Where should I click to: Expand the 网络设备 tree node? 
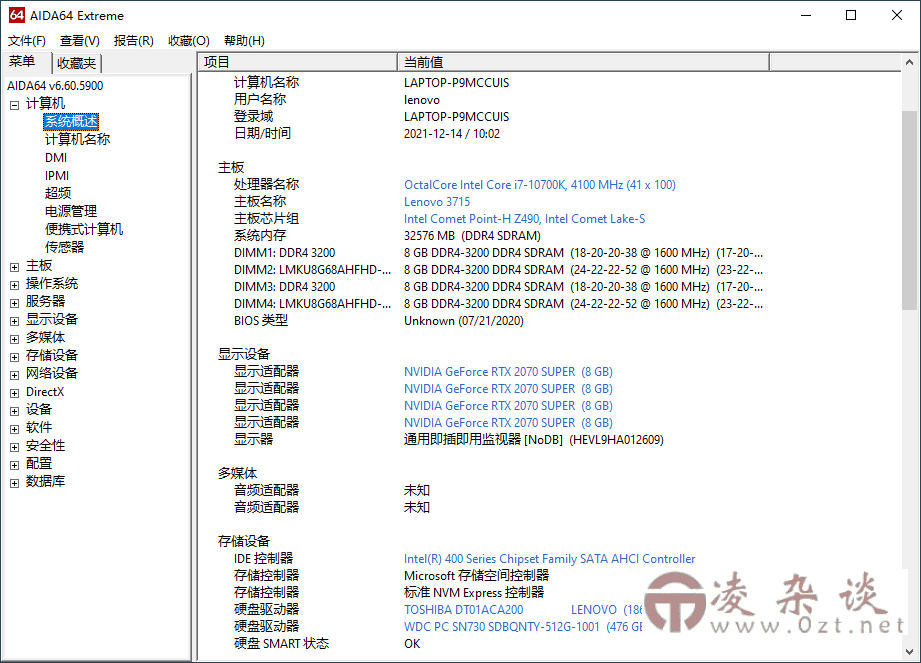15,375
